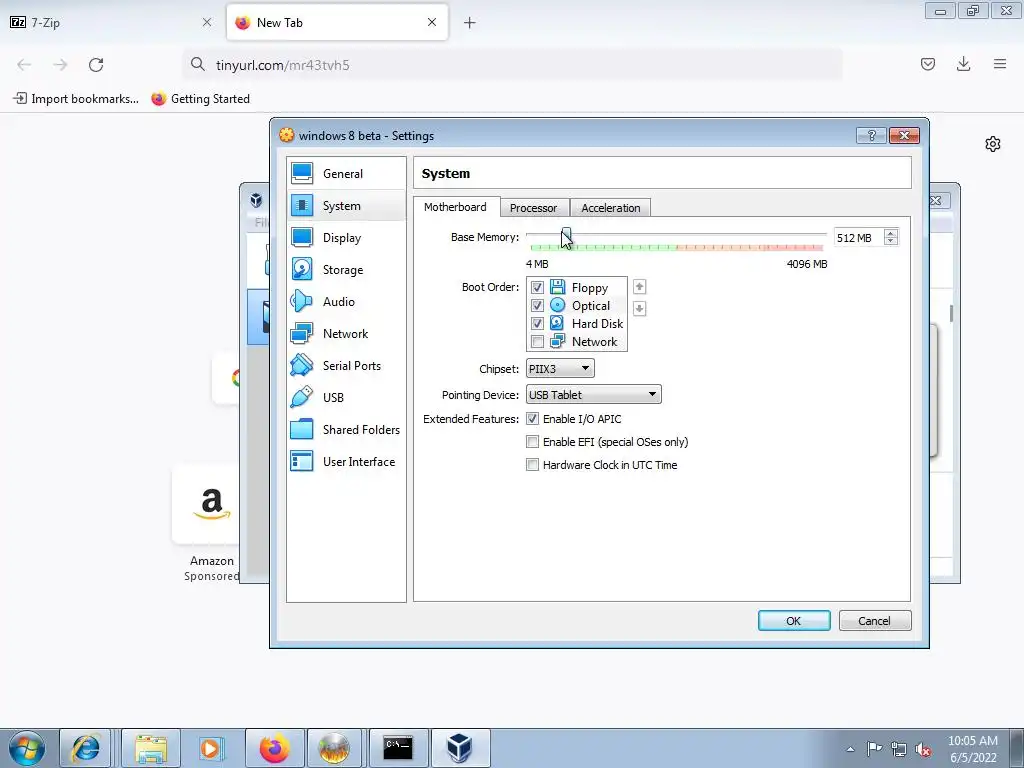Open Windows Explorer from the taskbar
Viewport: 1024px width, 768px height.
(151, 748)
